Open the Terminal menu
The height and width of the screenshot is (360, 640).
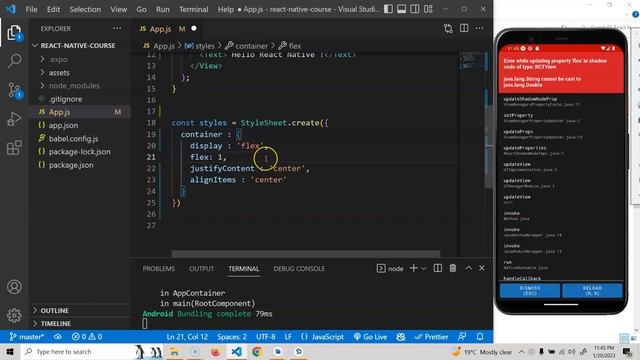coord(193,9)
